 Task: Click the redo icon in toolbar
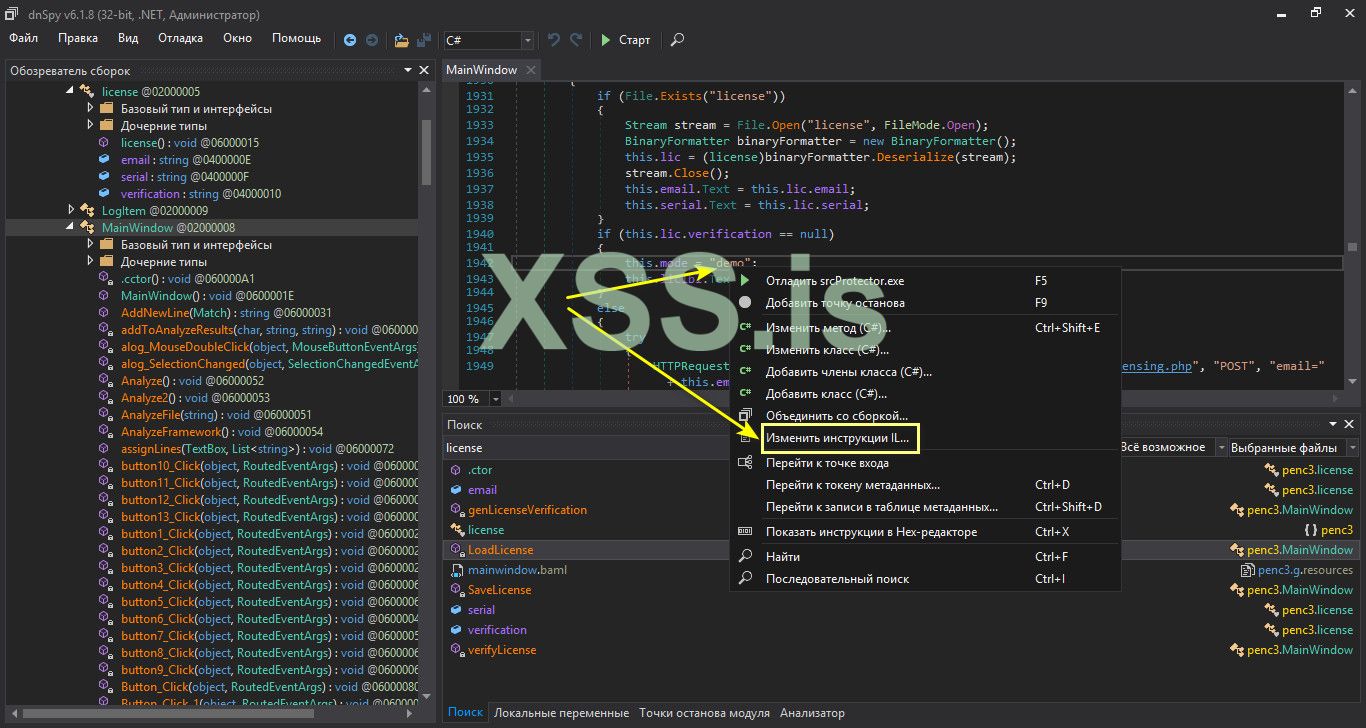click(x=576, y=40)
